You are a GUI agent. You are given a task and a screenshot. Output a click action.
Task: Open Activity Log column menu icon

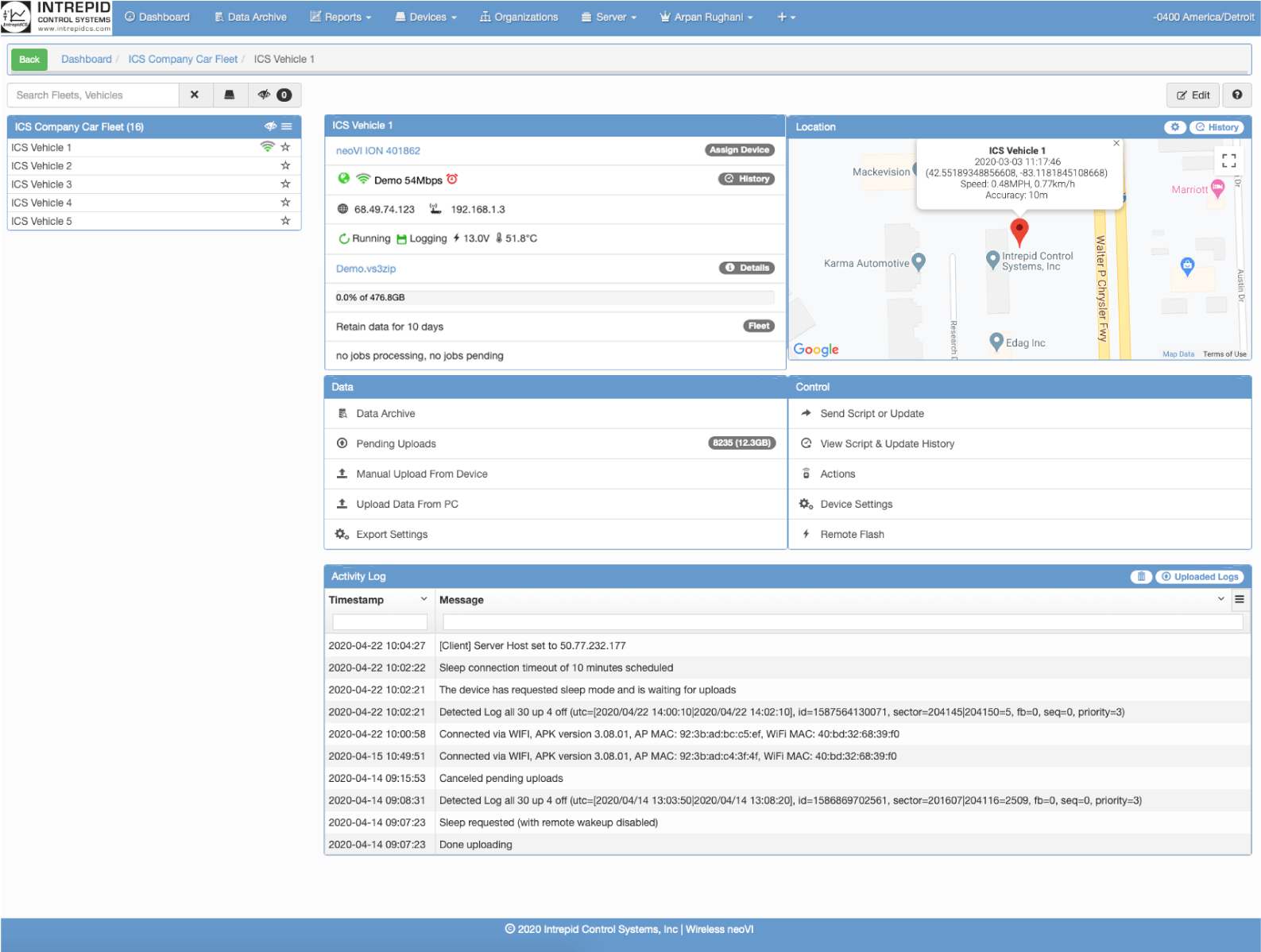coord(1239,600)
